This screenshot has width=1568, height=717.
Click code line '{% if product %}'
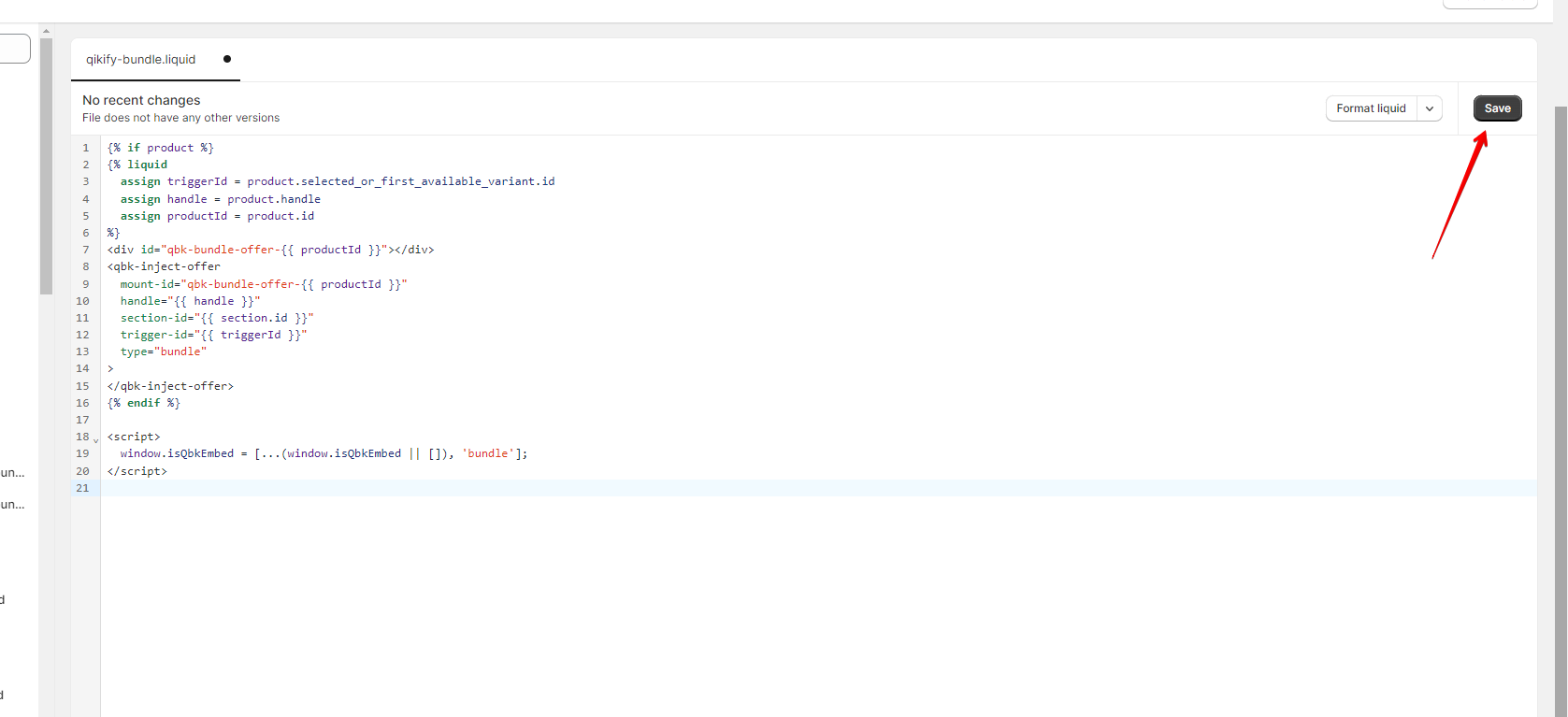click(160, 148)
